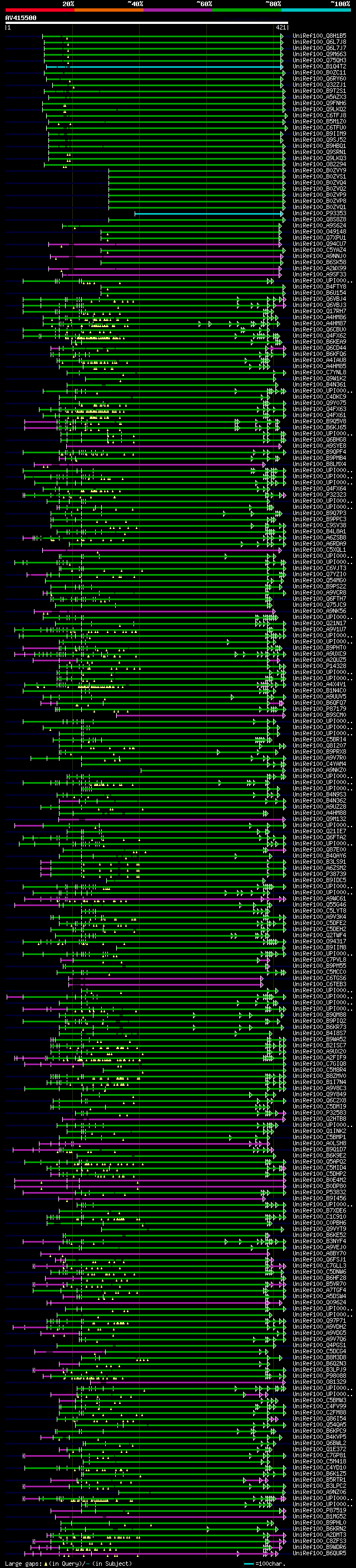Select label UniRef100_C7YNL8
356x1568 pixels.
[319, 373]
